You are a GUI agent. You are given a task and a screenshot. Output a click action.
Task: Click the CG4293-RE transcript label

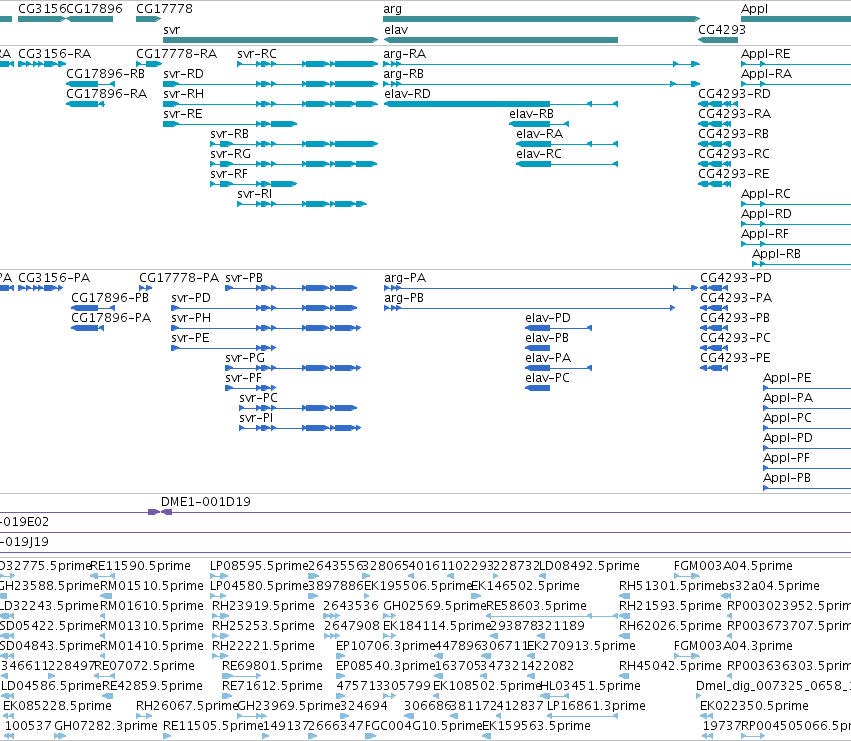point(734,174)
